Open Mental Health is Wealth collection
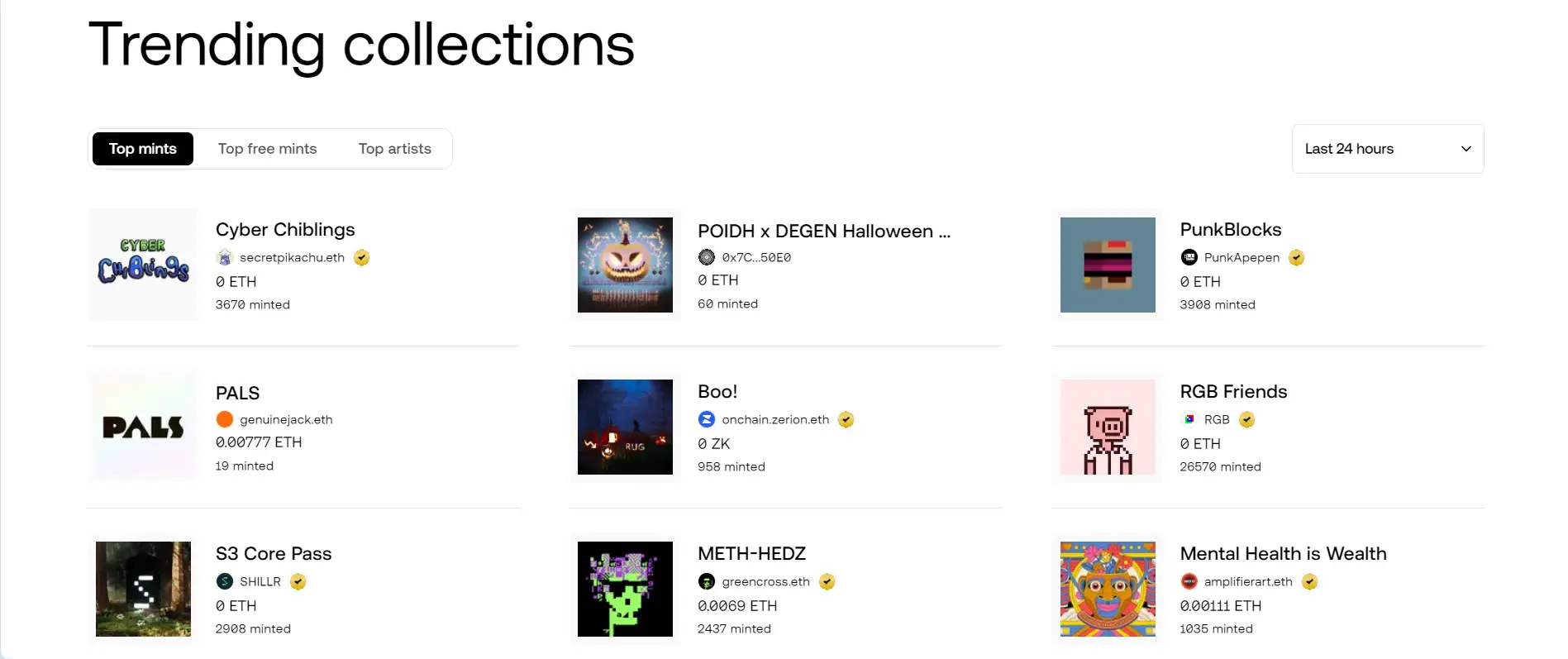Viewport: 1568px width, 659px height. pyautogui.click(x=1283, y=554)
